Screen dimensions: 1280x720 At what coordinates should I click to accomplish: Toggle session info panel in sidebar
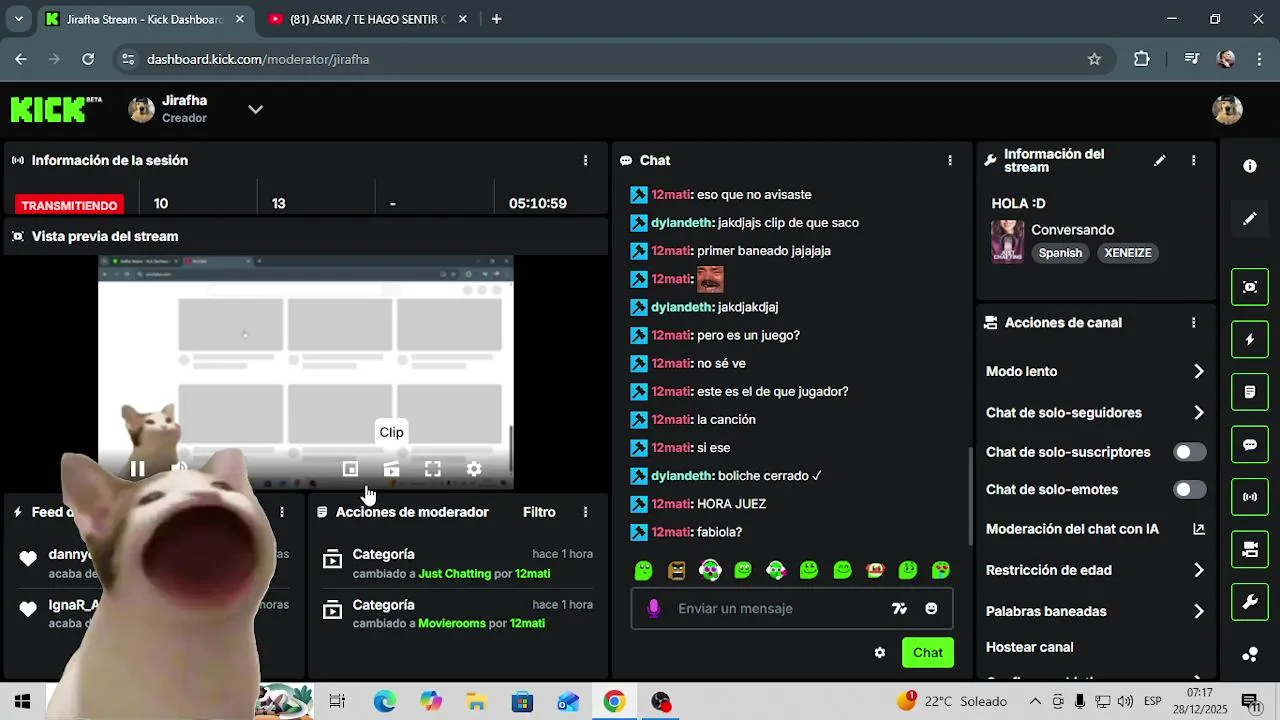tap(1250, 497)
